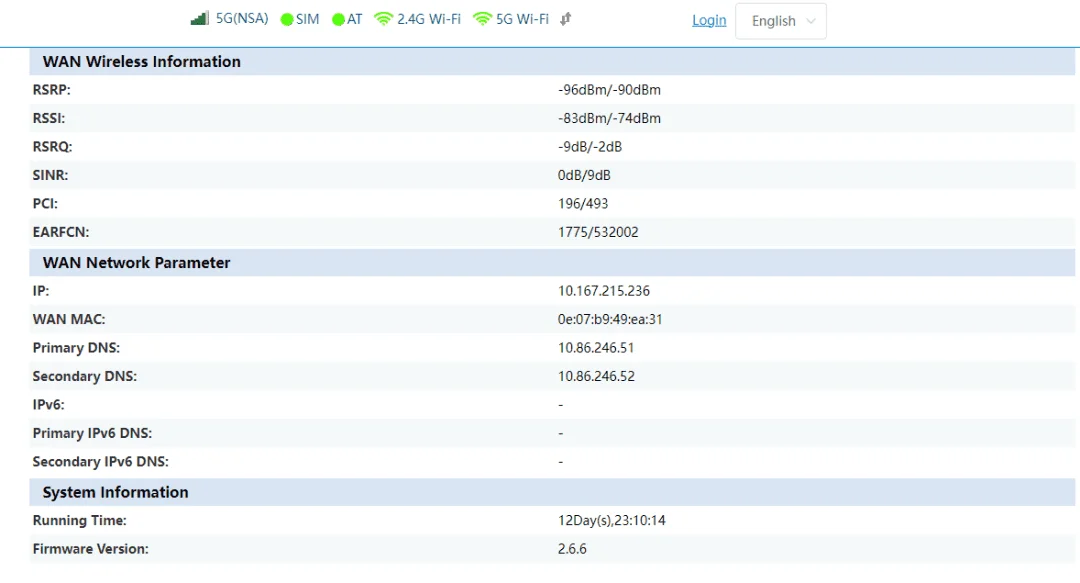1080x583 pixels.
Task: Click the WAN Network Parameter section header
Action: (552, 263)
